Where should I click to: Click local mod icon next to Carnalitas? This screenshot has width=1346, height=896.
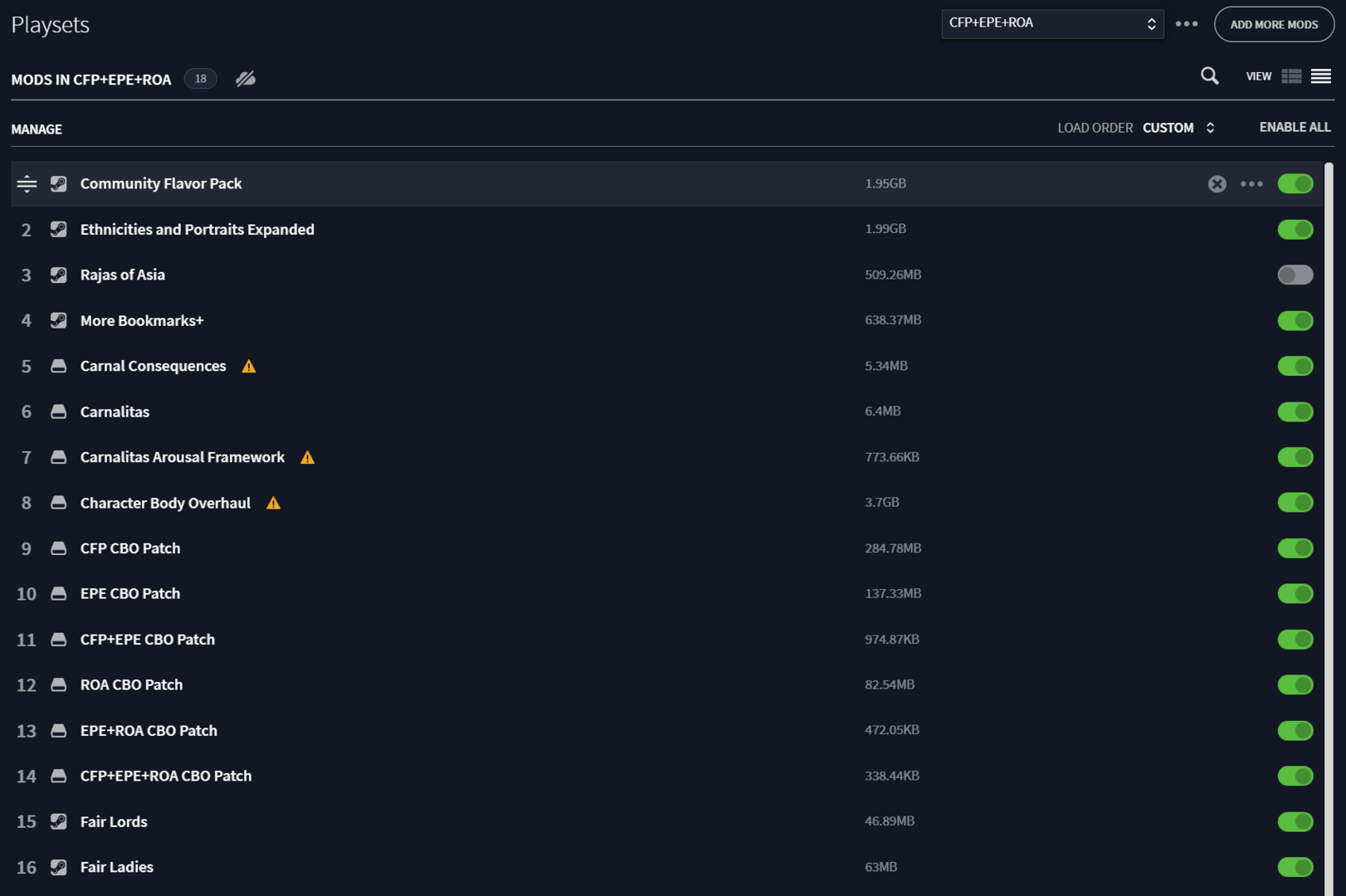[x=58, y=411]
